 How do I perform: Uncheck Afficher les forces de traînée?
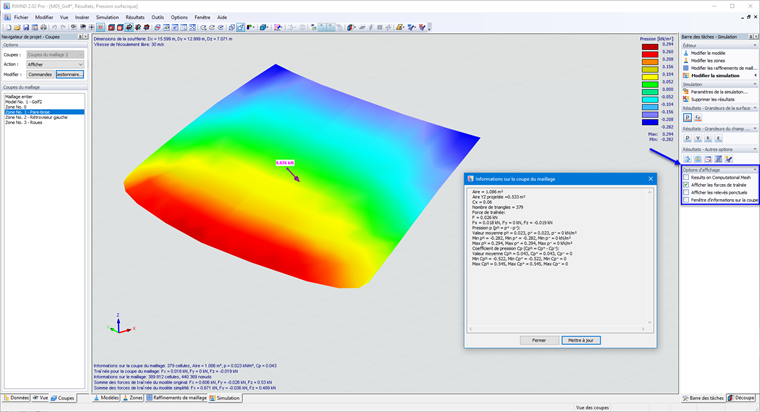686,185
